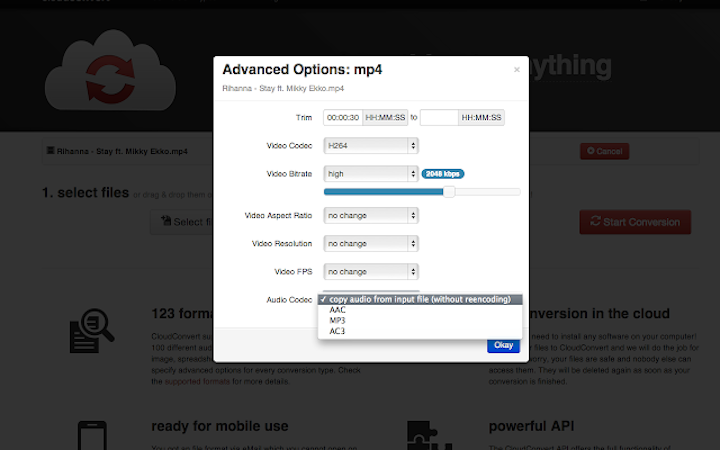720x450 pixels.
Task: Click the video file icon beside Rihanna filename
Action: pyautogui.click(x=51, y=151)
